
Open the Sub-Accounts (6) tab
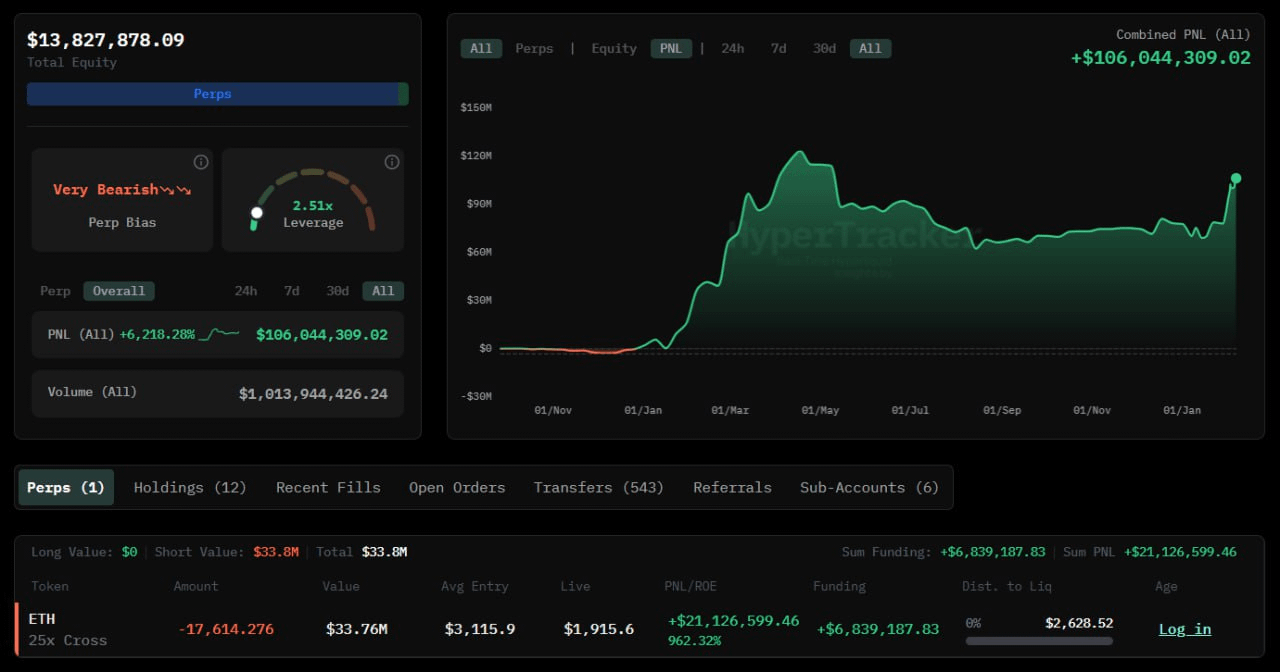(869, 487)
